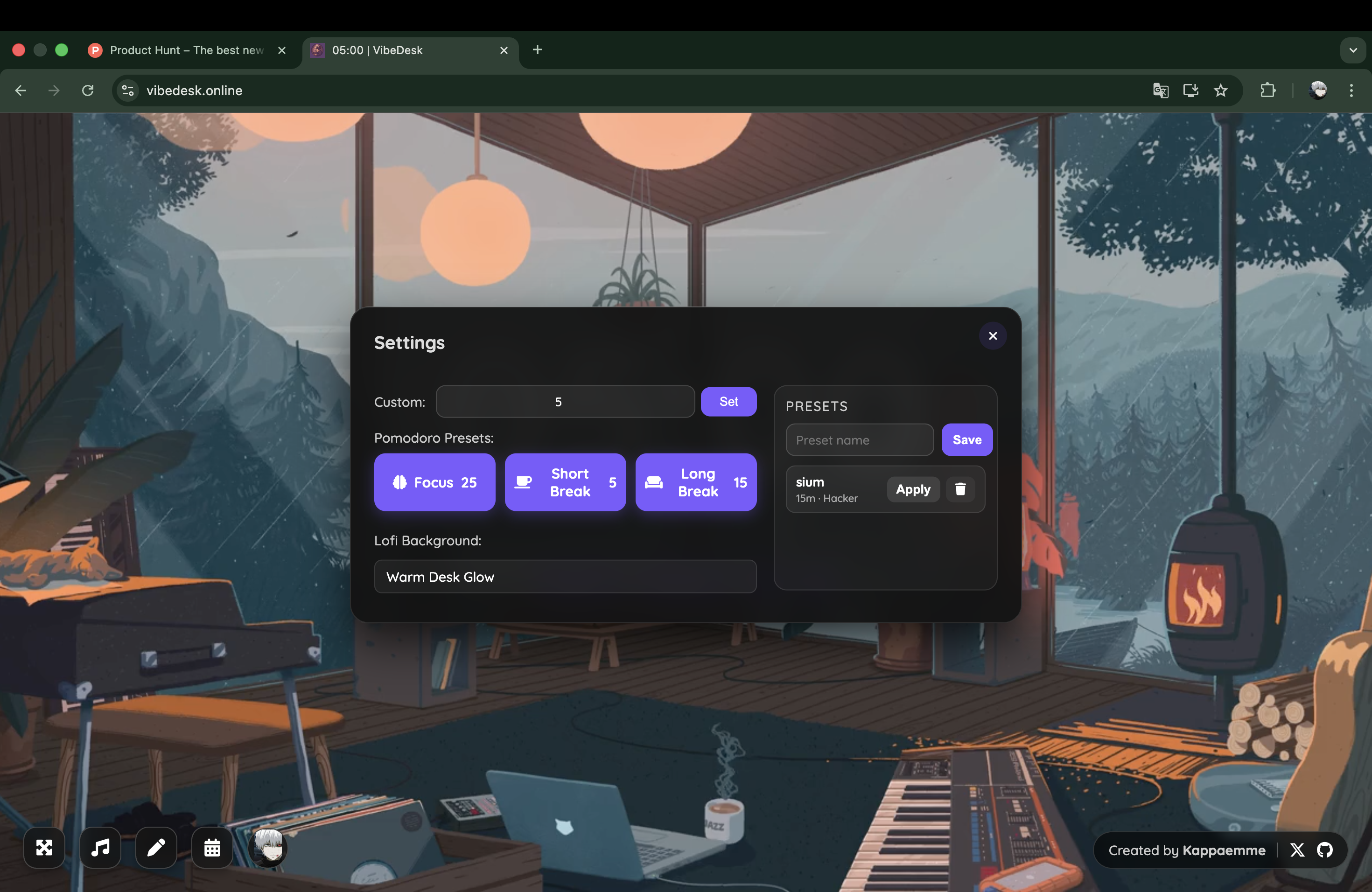Toggle fullscreen mode
Screen dimensions: 1372x892
click(44, 847)
